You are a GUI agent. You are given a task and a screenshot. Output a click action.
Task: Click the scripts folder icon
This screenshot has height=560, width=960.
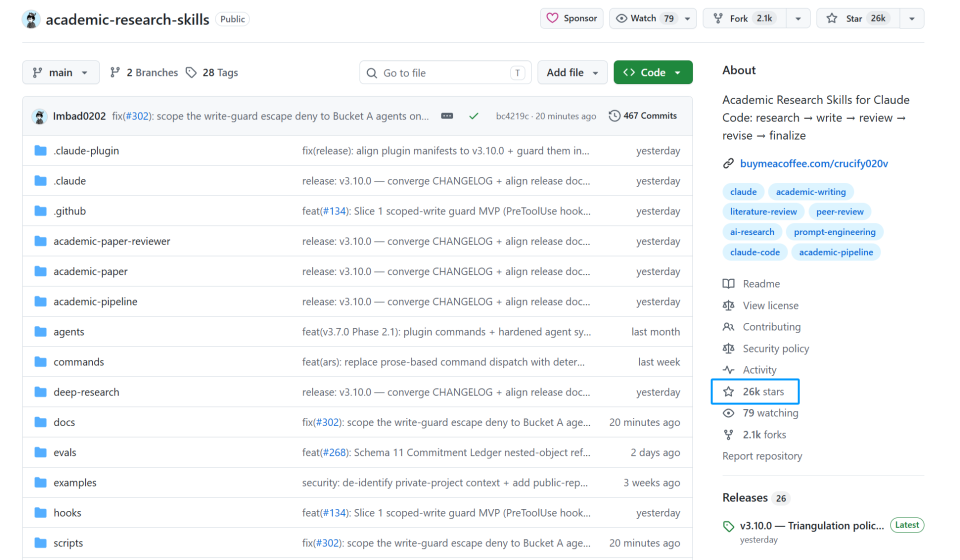[x=40, y=542]
